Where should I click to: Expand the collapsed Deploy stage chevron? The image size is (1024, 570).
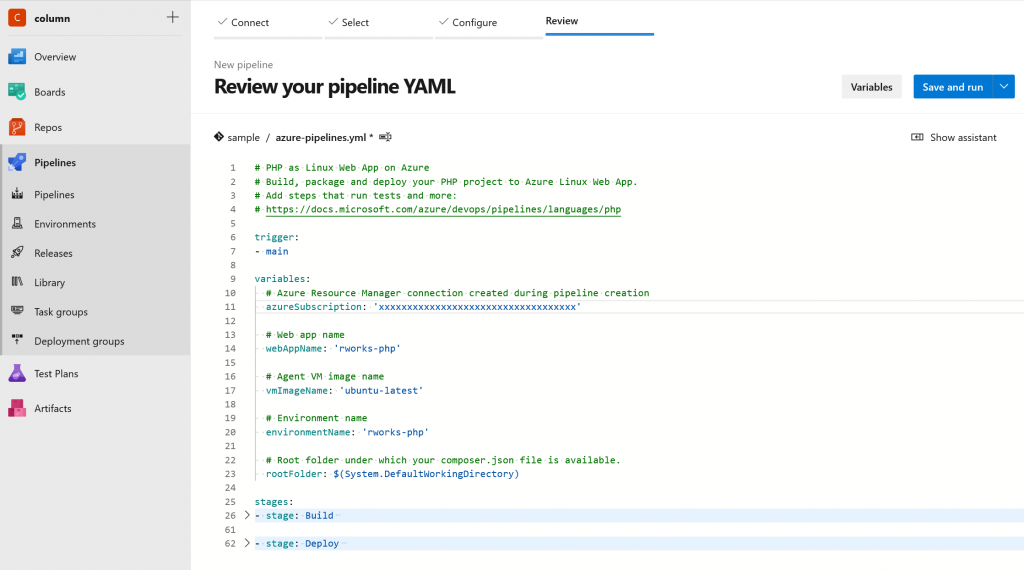coord(247,543)
